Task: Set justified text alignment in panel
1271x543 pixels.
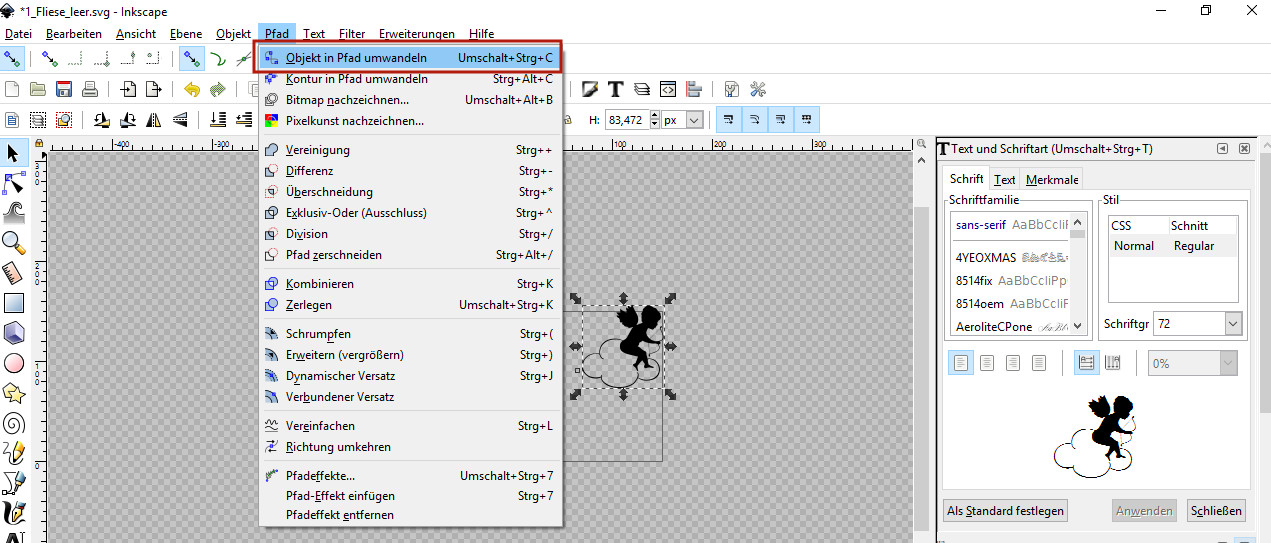Action: point(1039,363)
